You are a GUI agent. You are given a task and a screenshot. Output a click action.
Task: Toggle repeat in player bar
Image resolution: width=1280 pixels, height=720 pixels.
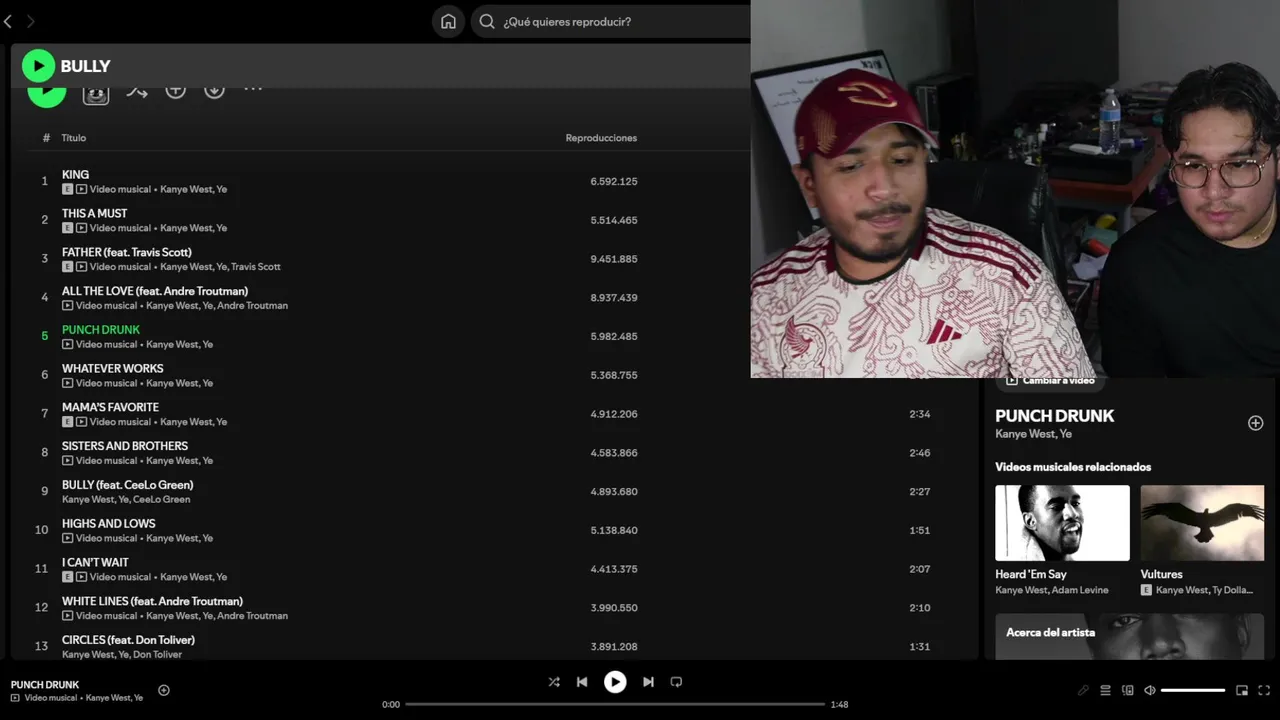[676, 682]
